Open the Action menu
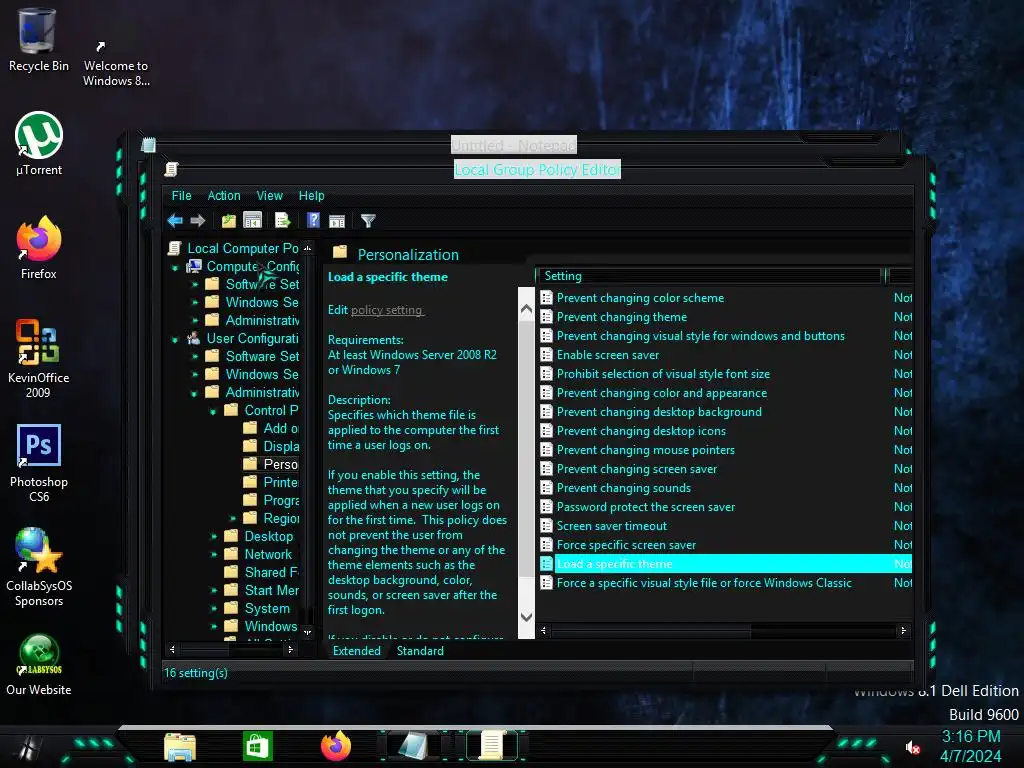The height and width of the screenshot is (768, 1024). tap(224, 195)
